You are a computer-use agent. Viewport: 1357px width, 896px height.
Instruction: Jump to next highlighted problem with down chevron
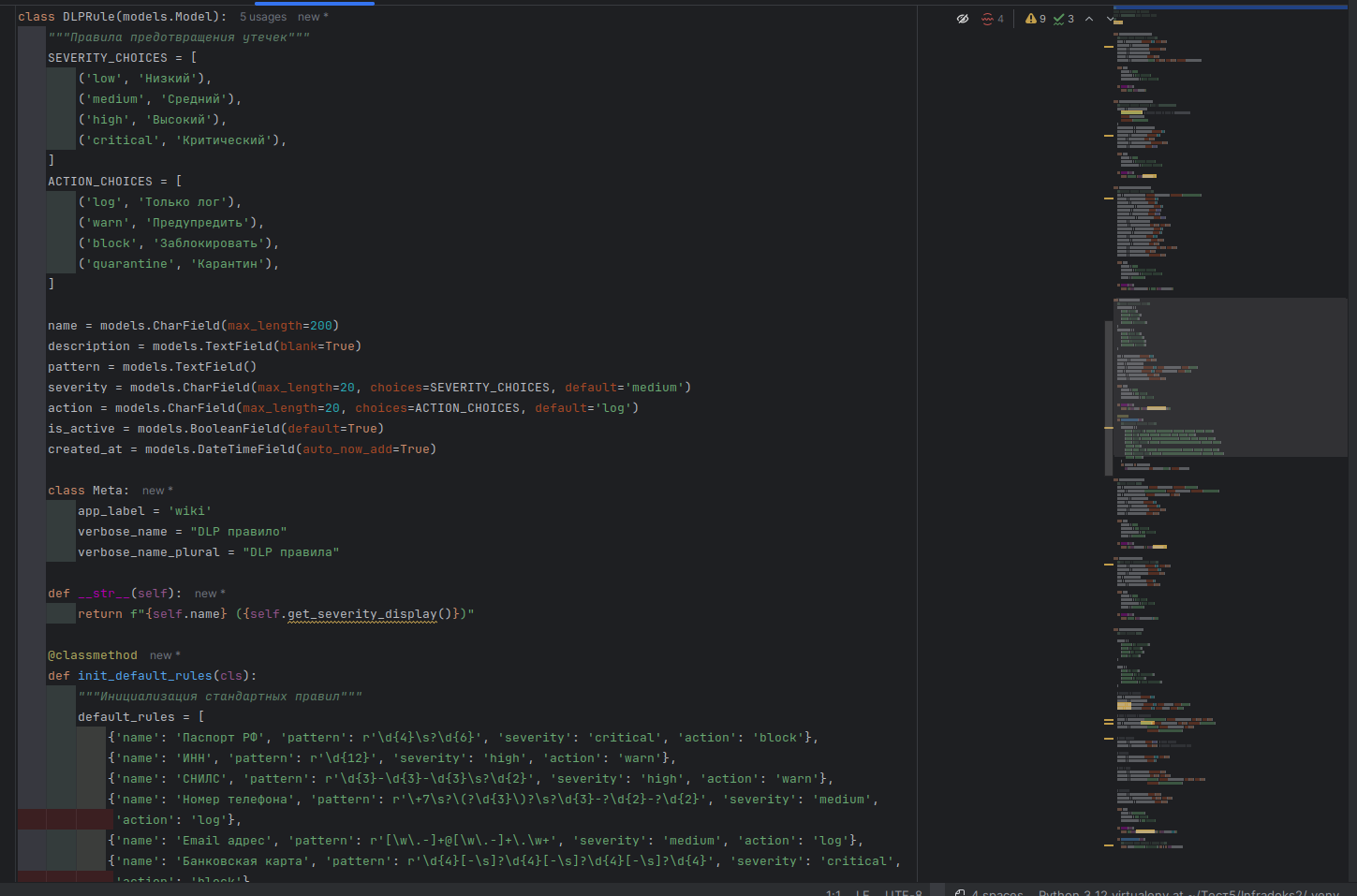(x=1110, y=19)
